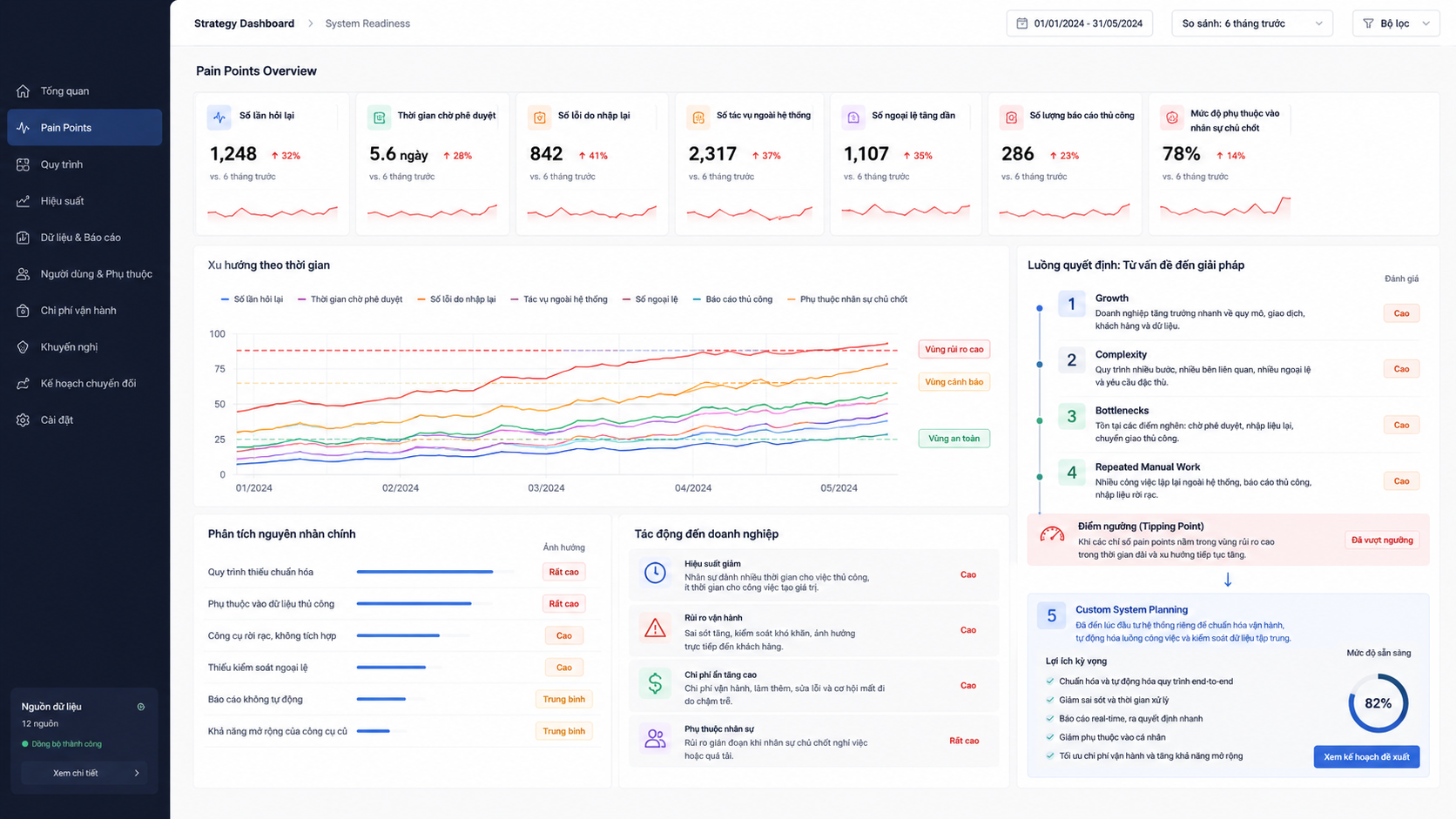Click the Hiệu suất giảm clock icon
This screenshot has width=1456, height=819.
click(655, 573)
